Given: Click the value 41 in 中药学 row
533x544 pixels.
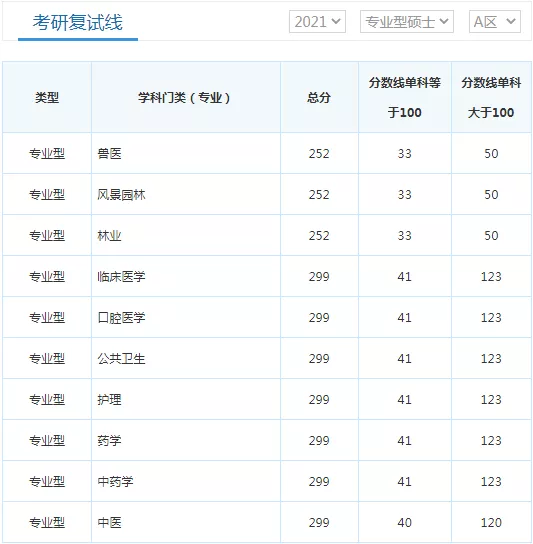Looking at the screenshot, I should pyautogui.click(x=405, y=481).
